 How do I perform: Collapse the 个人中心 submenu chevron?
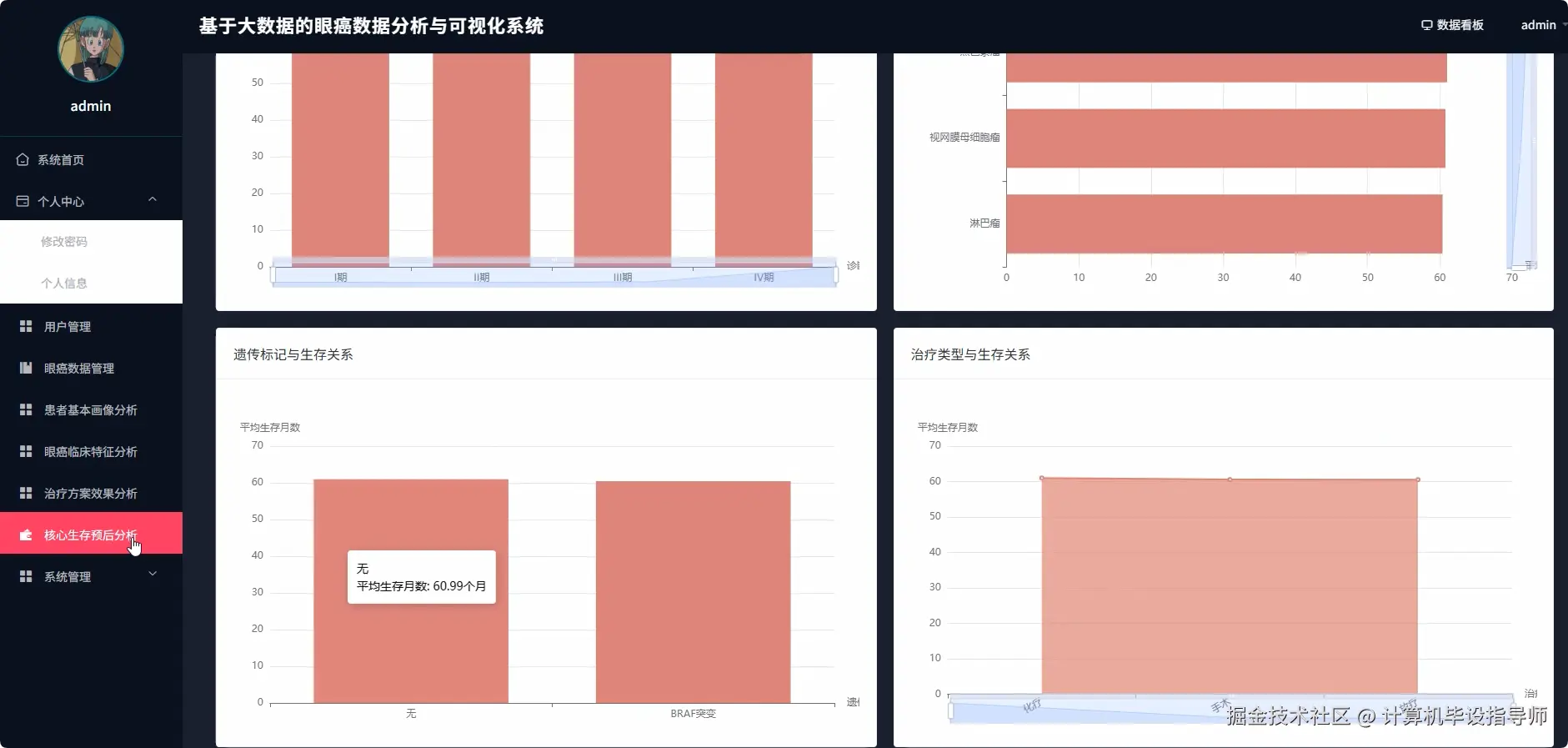[x=153, y=199]
